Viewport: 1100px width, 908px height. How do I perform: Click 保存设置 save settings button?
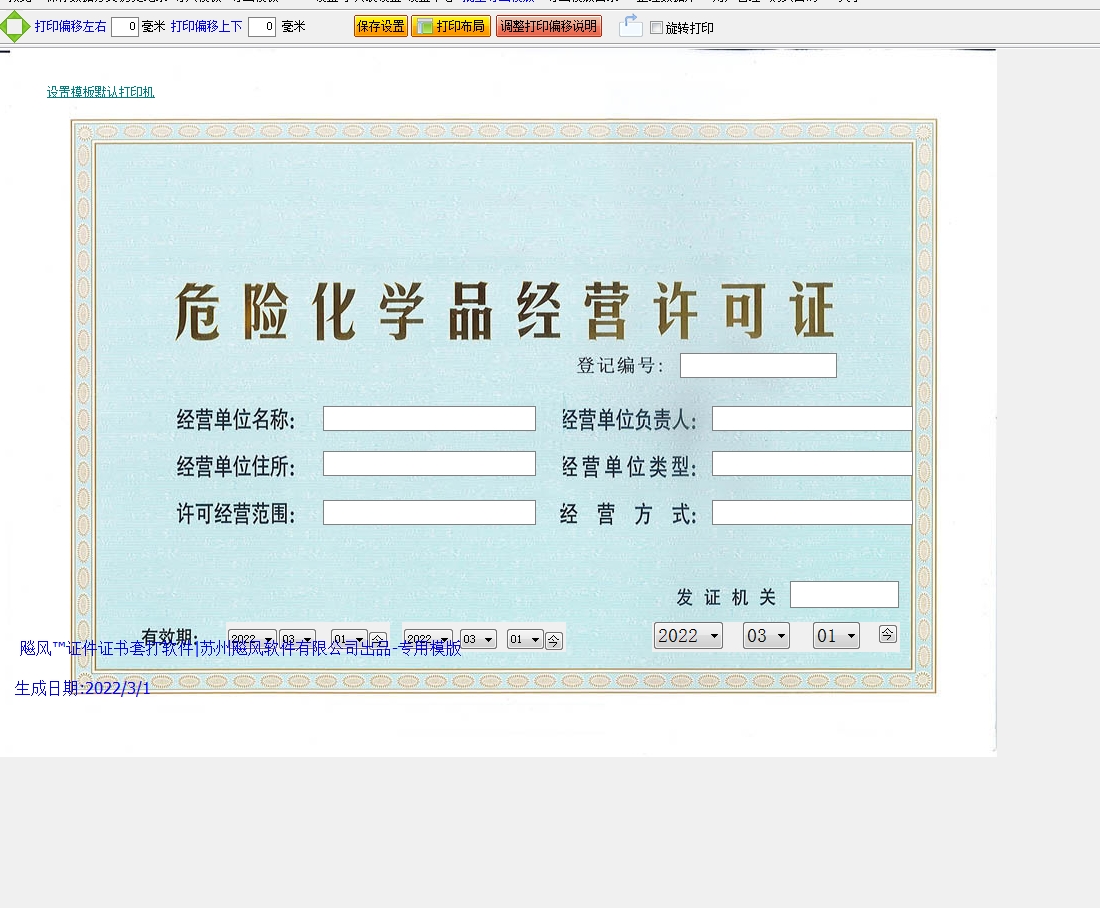(x=381, y=27)
